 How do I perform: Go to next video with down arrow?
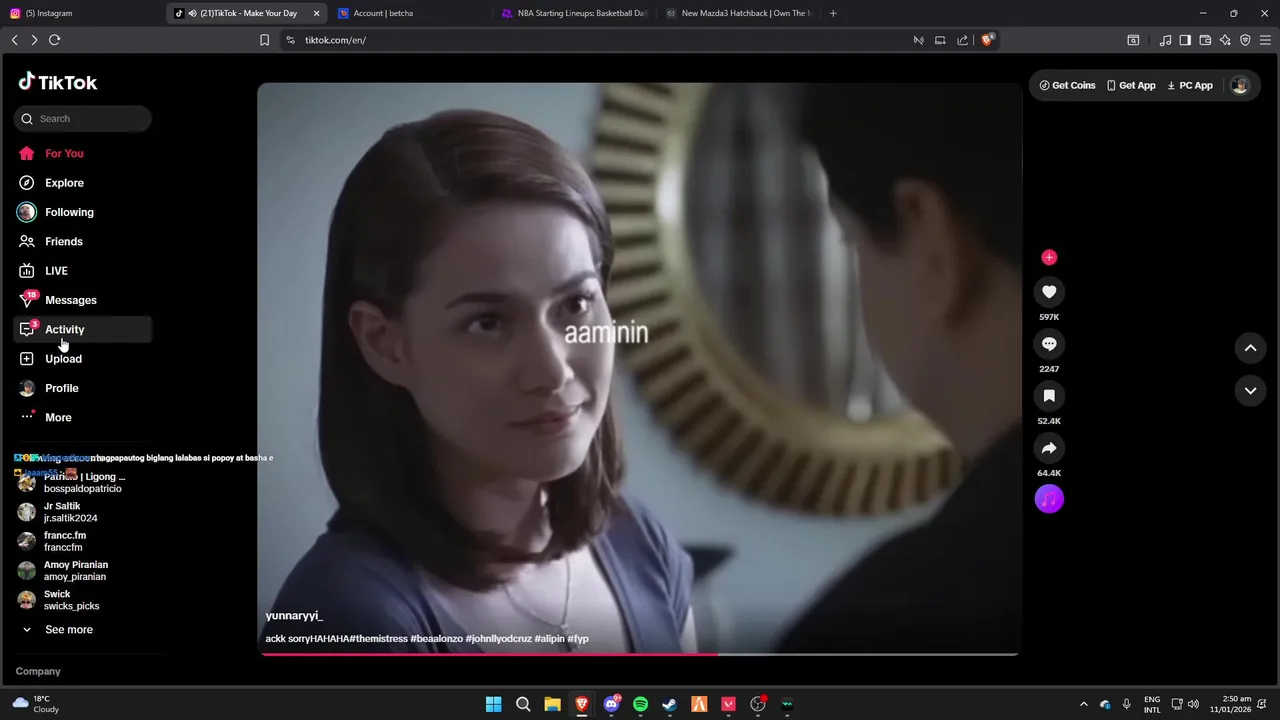tap(1250, 391)
